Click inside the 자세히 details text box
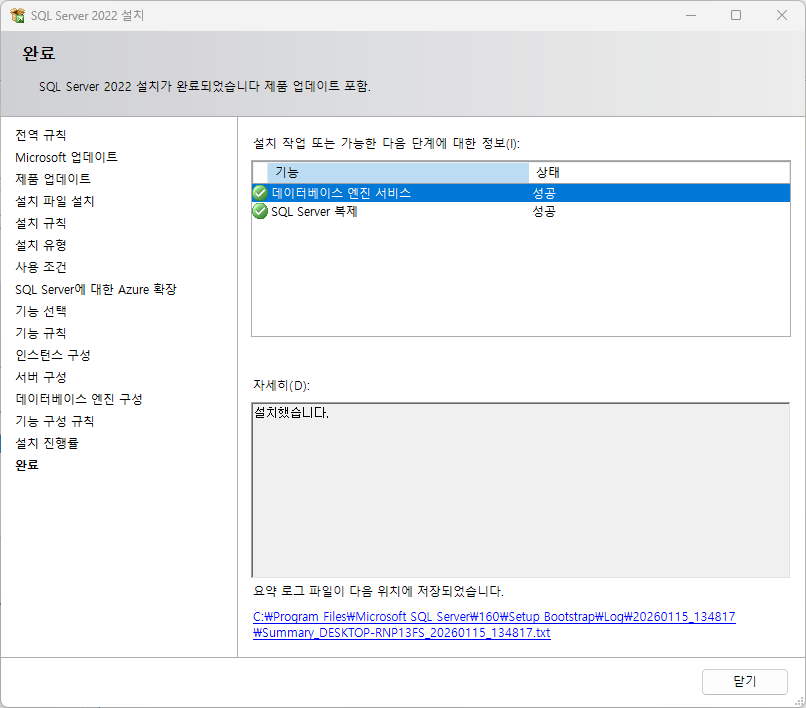806x708 pixels. [x=521, y=490]
